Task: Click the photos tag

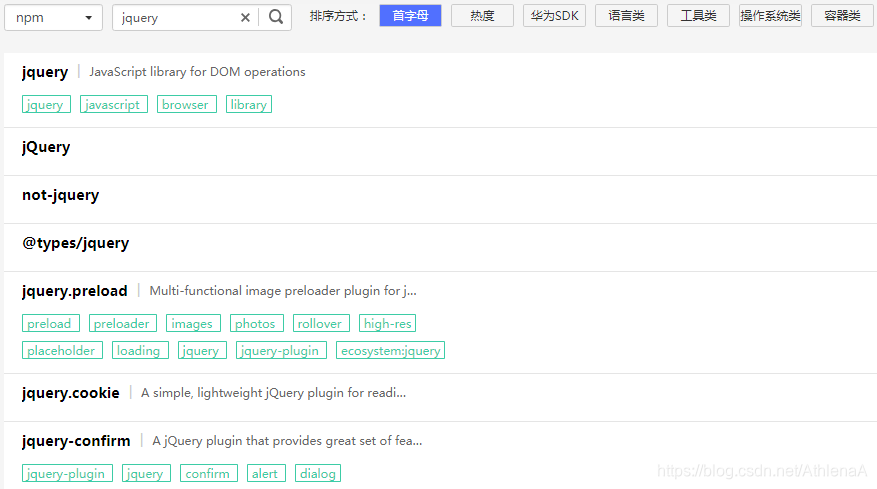Action: pyautogui.click(x=256, y=323)
